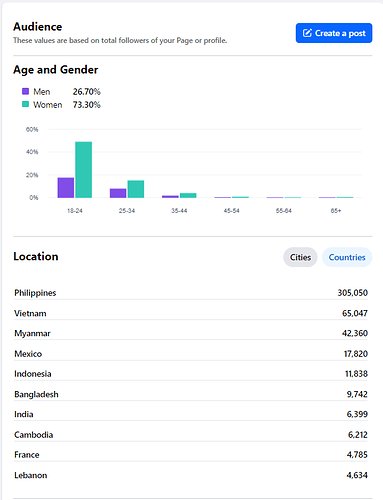The image size is (383, 500).
Task: Click the Women bar for ages 18-24
Action: (84, 170)
